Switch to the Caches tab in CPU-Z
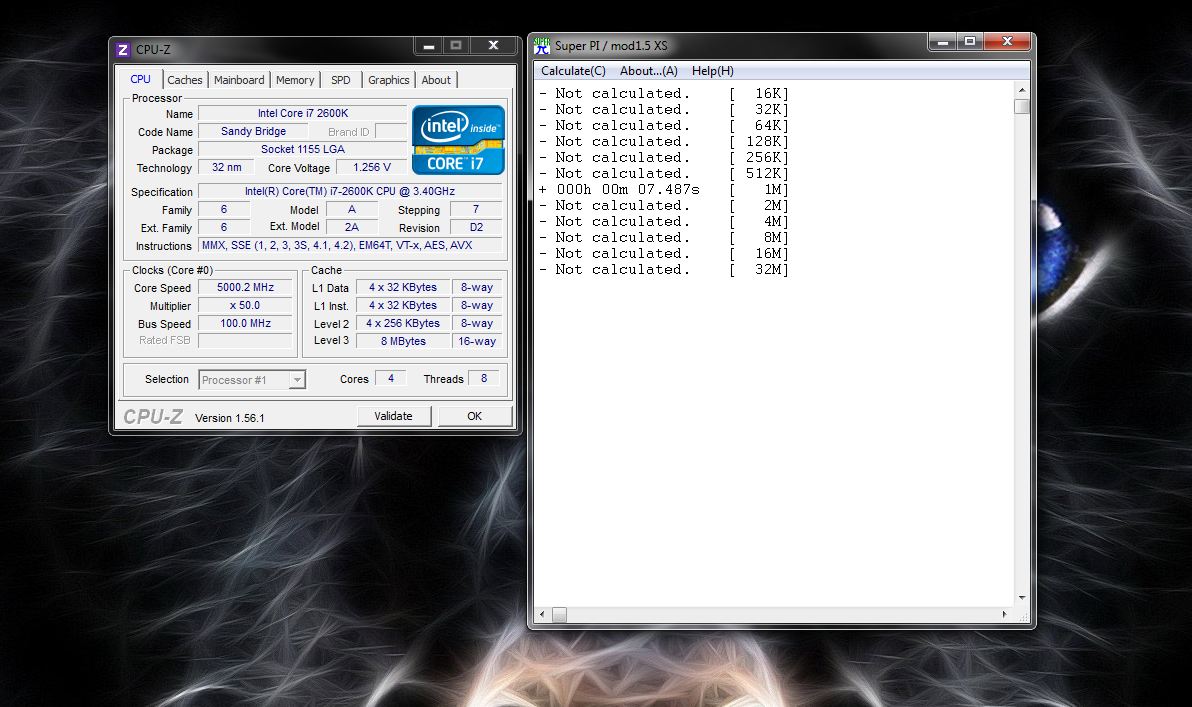Viewport: 1192px width, 707px height. tap(185, 80)
